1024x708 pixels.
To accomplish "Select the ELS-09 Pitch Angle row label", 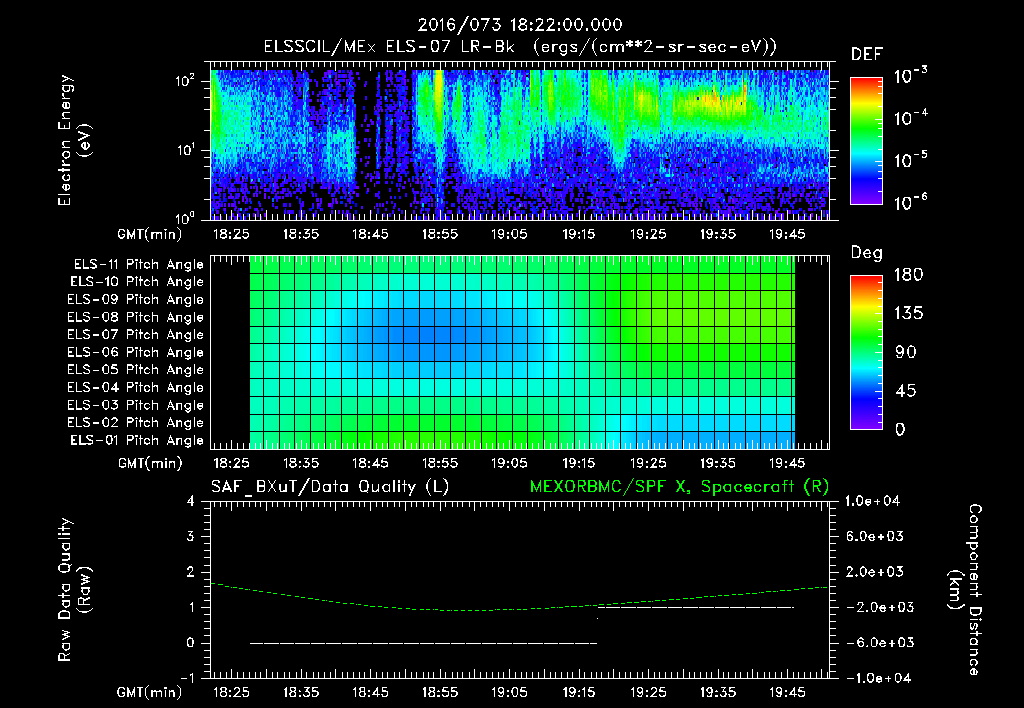I will [136, 300].
